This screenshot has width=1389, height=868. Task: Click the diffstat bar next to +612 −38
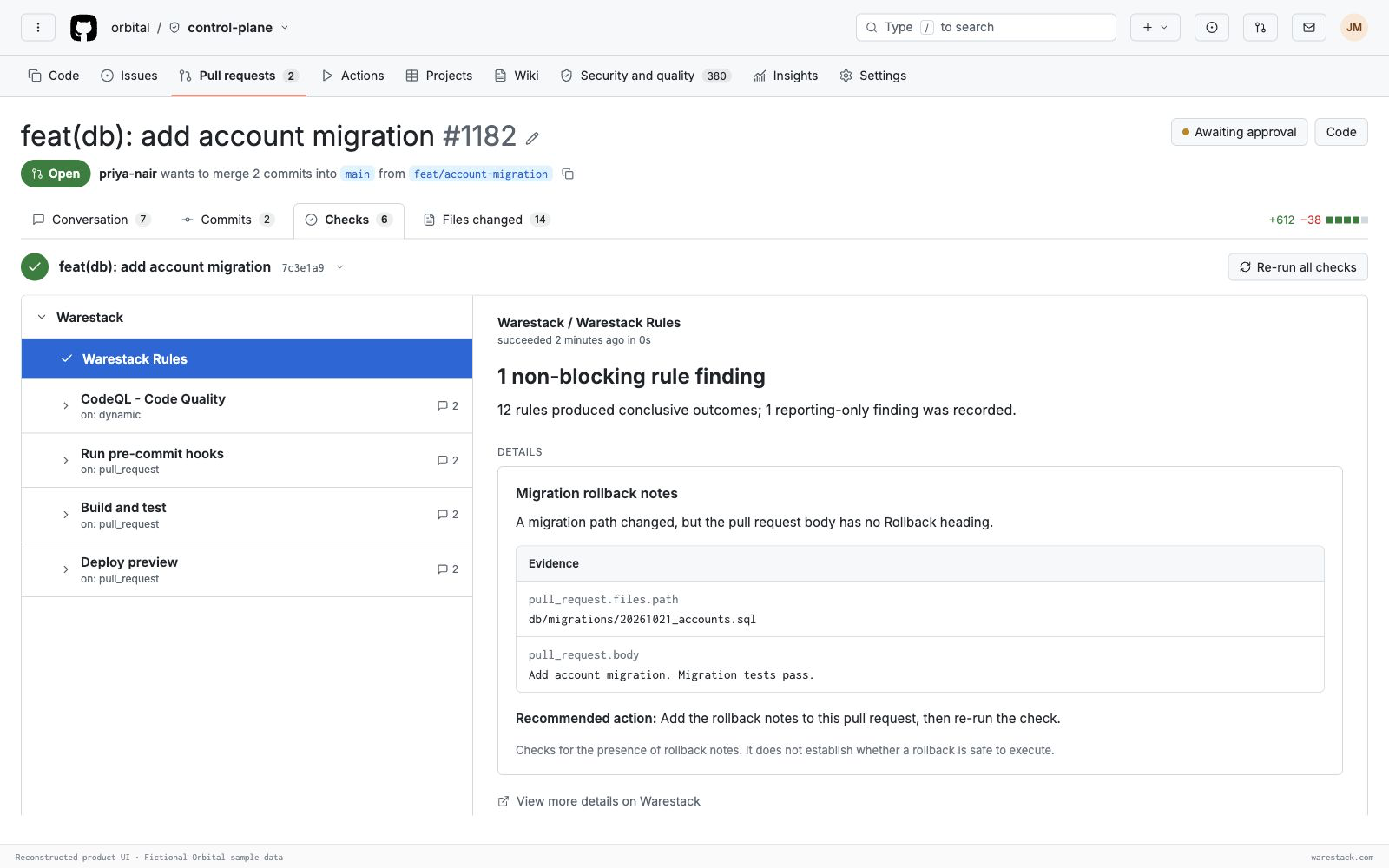point(1346,220)
